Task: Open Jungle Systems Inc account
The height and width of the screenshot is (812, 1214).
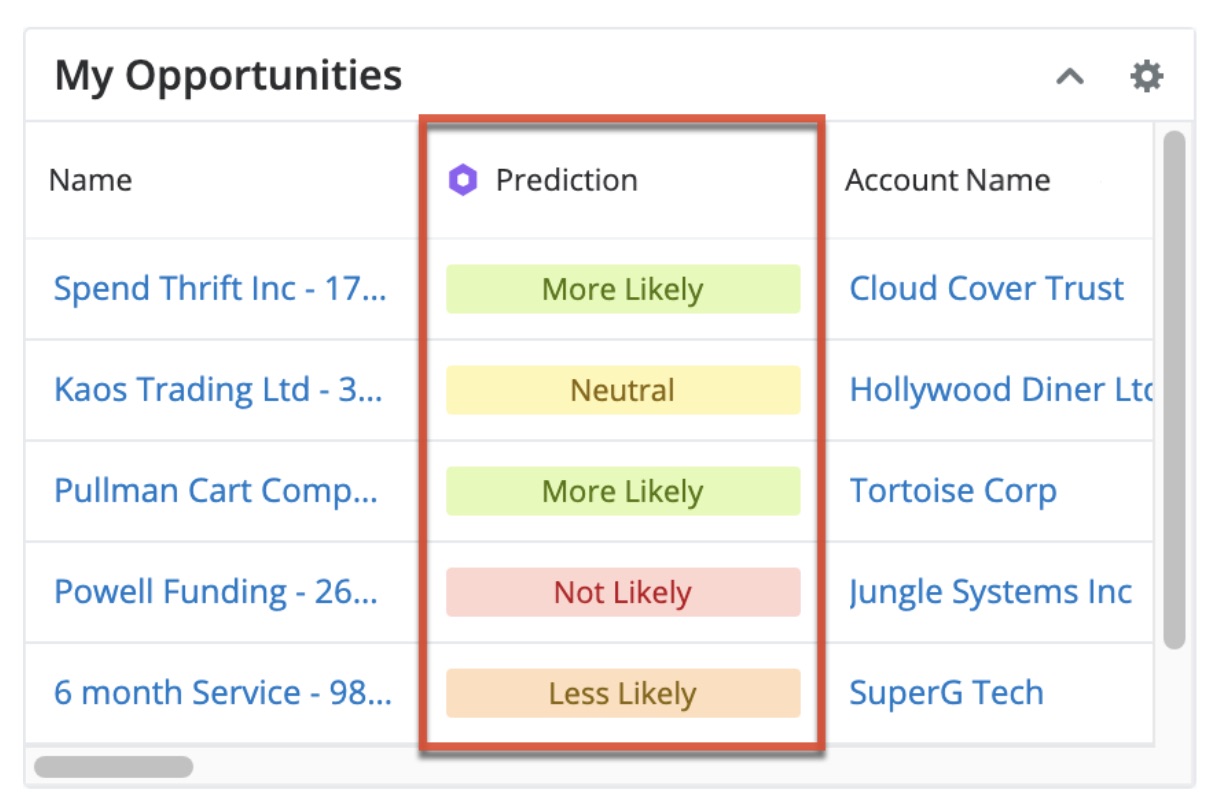Action: pyautogui.click(x=990, y=592)
